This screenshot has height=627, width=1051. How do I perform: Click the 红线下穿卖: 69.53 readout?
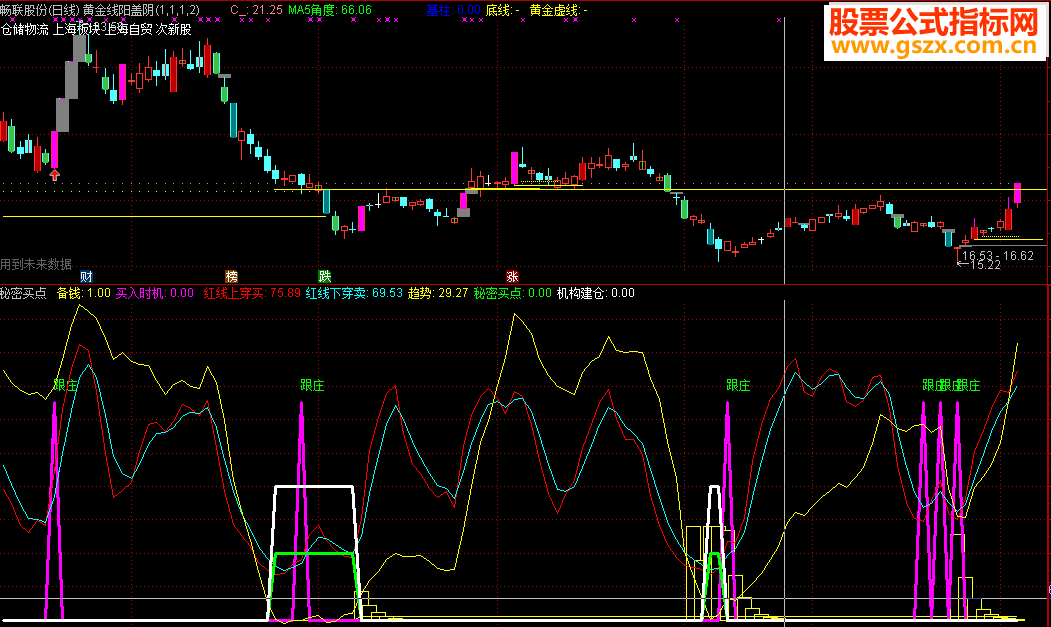point(355,293)
